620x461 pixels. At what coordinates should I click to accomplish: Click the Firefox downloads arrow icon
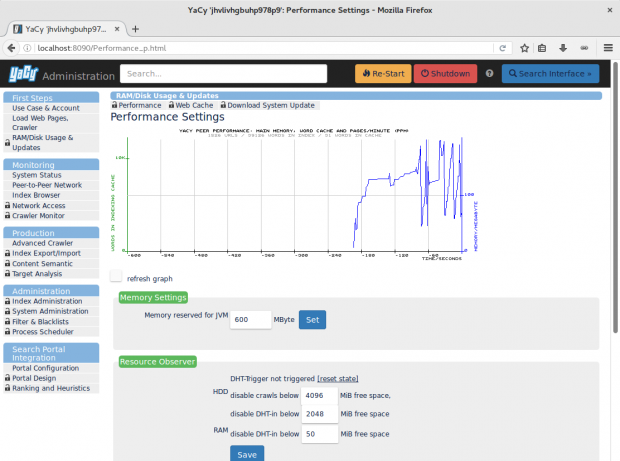click(564, 47)
